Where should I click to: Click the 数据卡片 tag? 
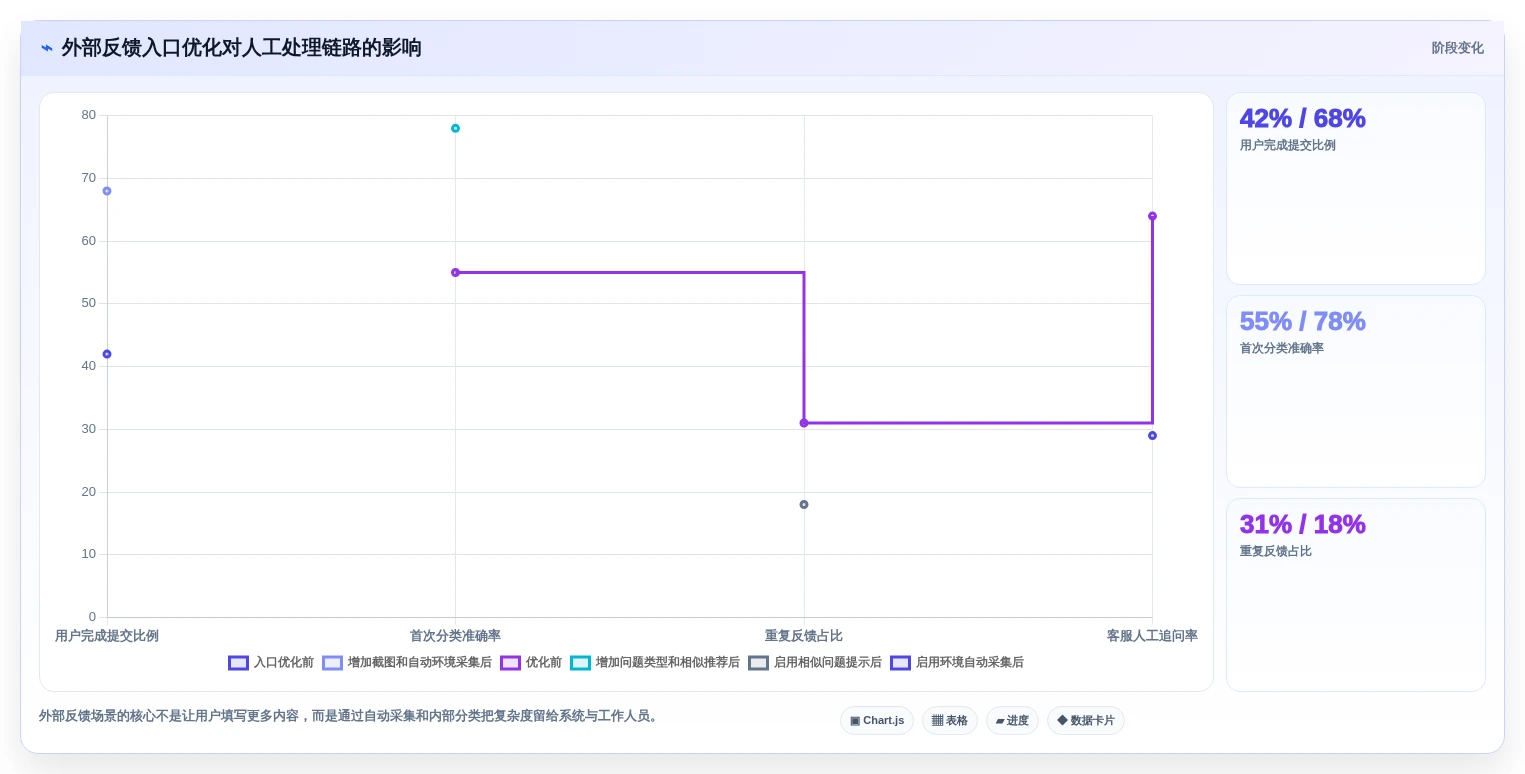(x=1086, y=720)
